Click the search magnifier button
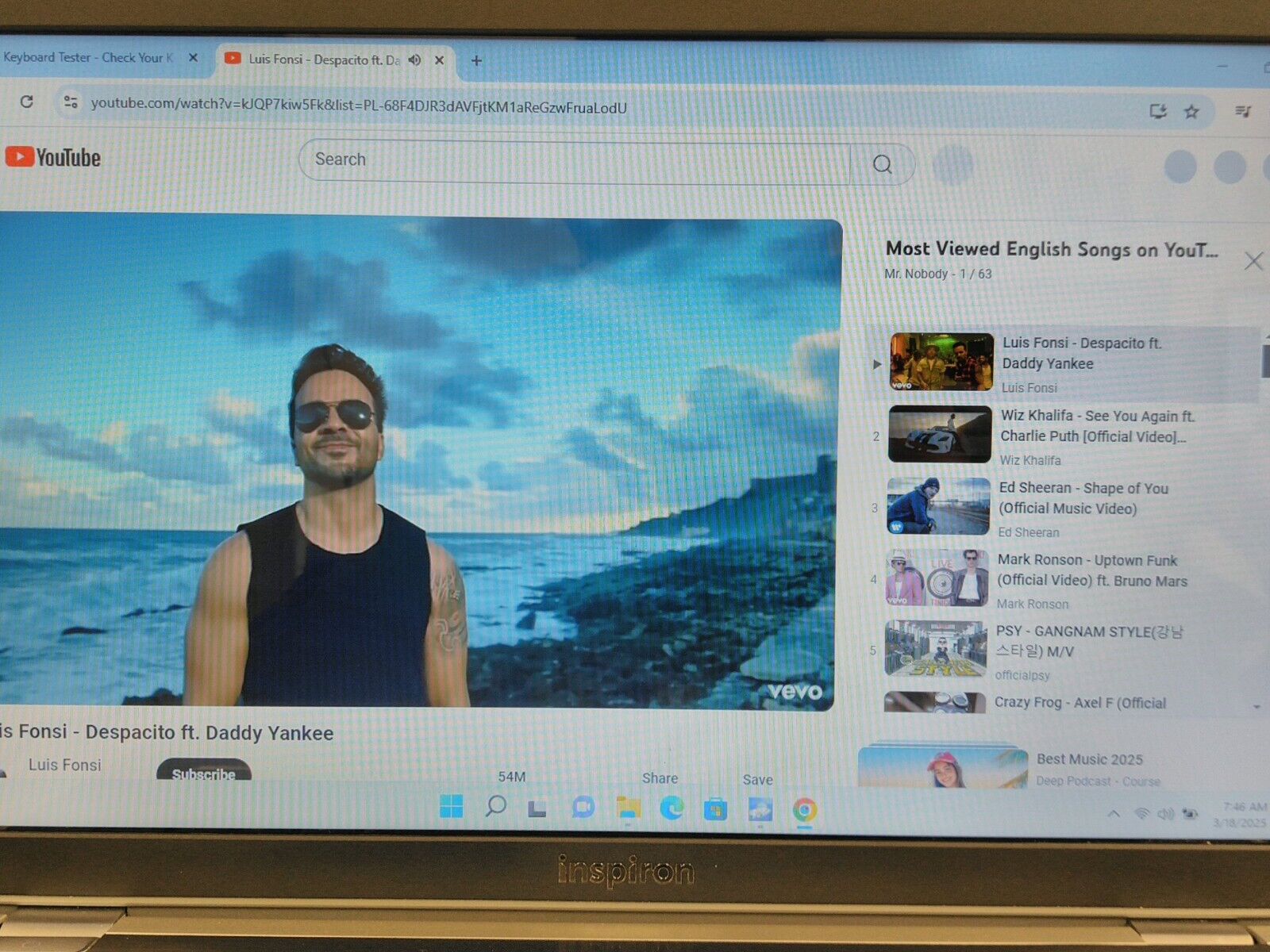1270x952 pixels. (x=882, y=164)
